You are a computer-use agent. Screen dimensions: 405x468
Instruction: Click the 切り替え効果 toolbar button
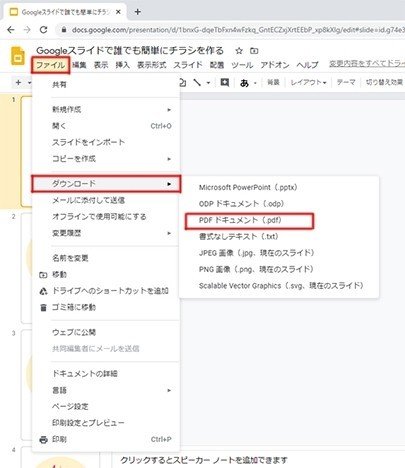384,82
